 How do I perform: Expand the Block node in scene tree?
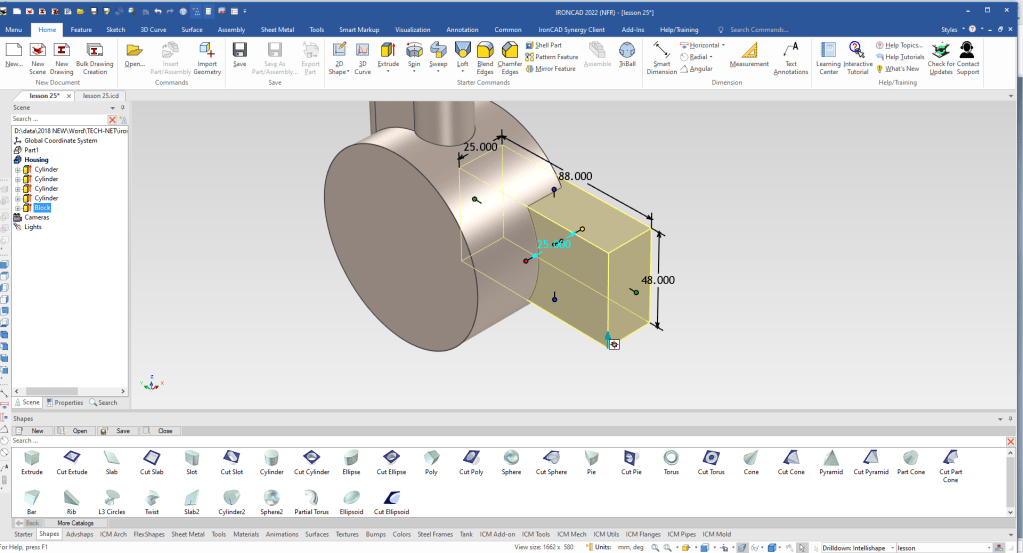point(18,208)
